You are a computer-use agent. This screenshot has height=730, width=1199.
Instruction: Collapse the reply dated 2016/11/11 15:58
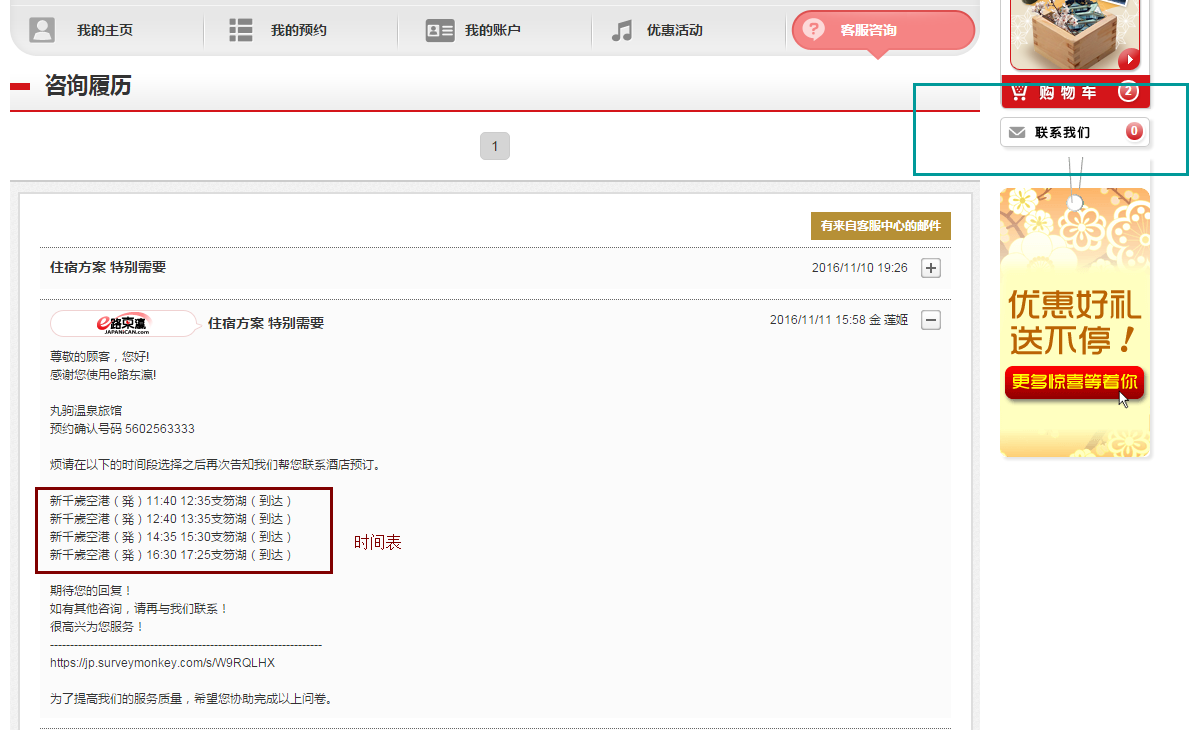click(x=931, y=320)
